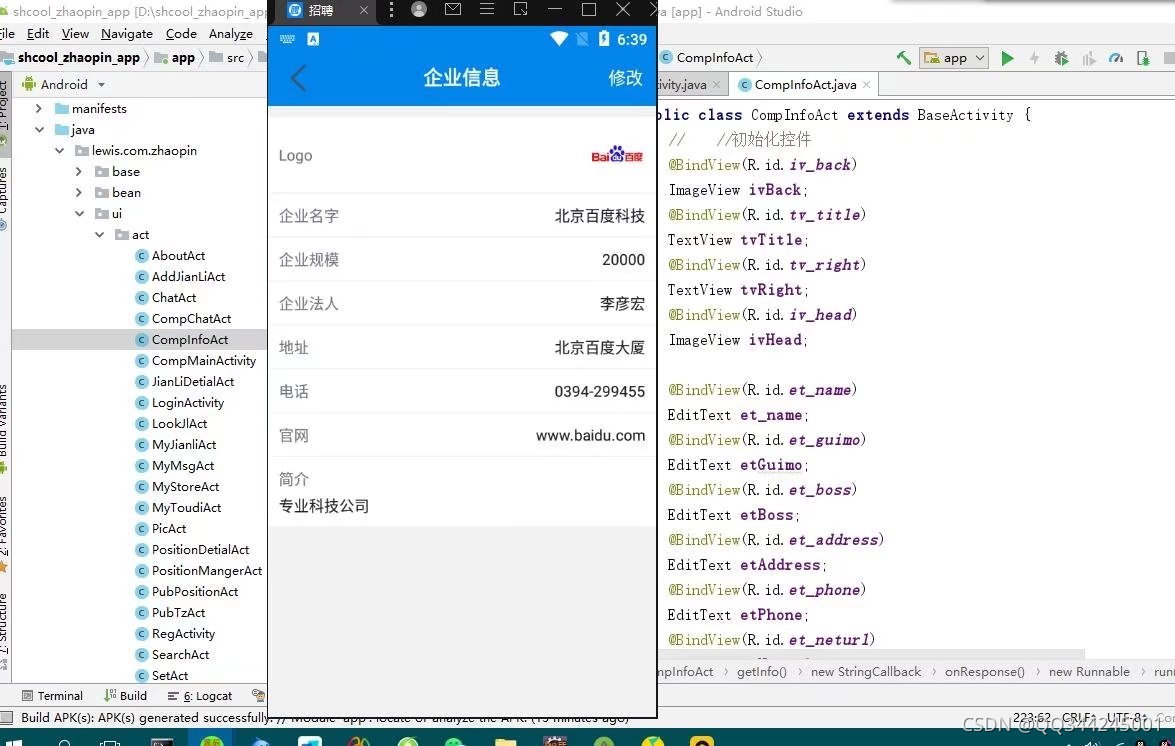Click the new StringCallback breadcrumb
The image size is (1175, 746).
pos(866,672)
